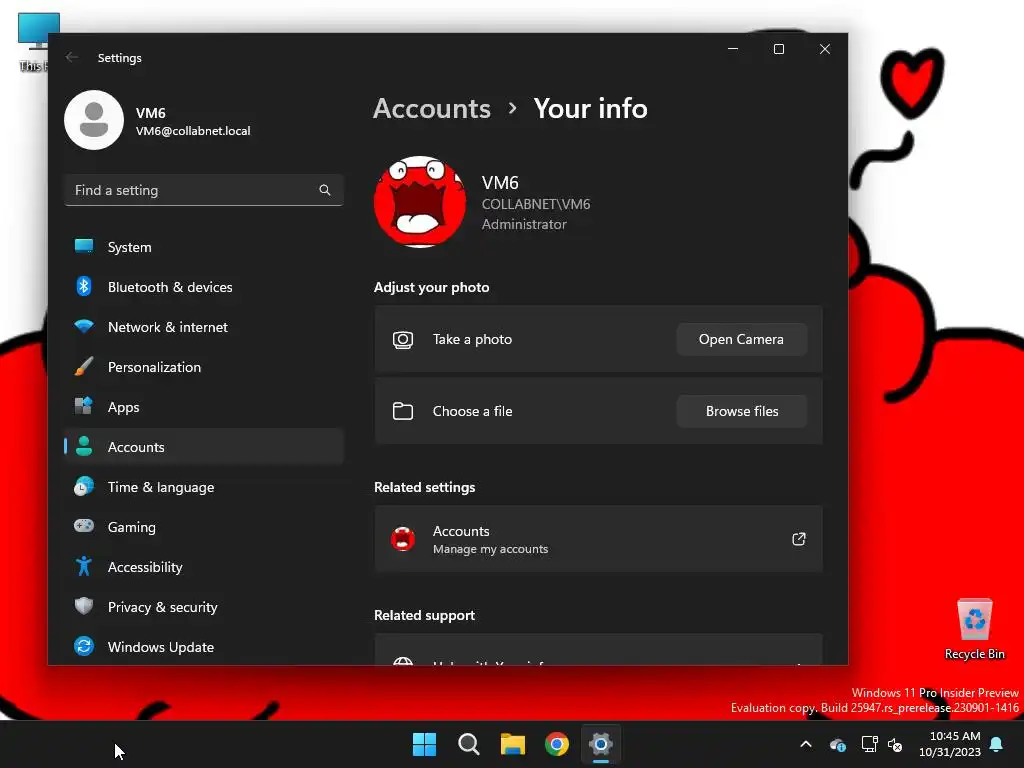Click the Privacy & security shield icon

coord(84,606)
